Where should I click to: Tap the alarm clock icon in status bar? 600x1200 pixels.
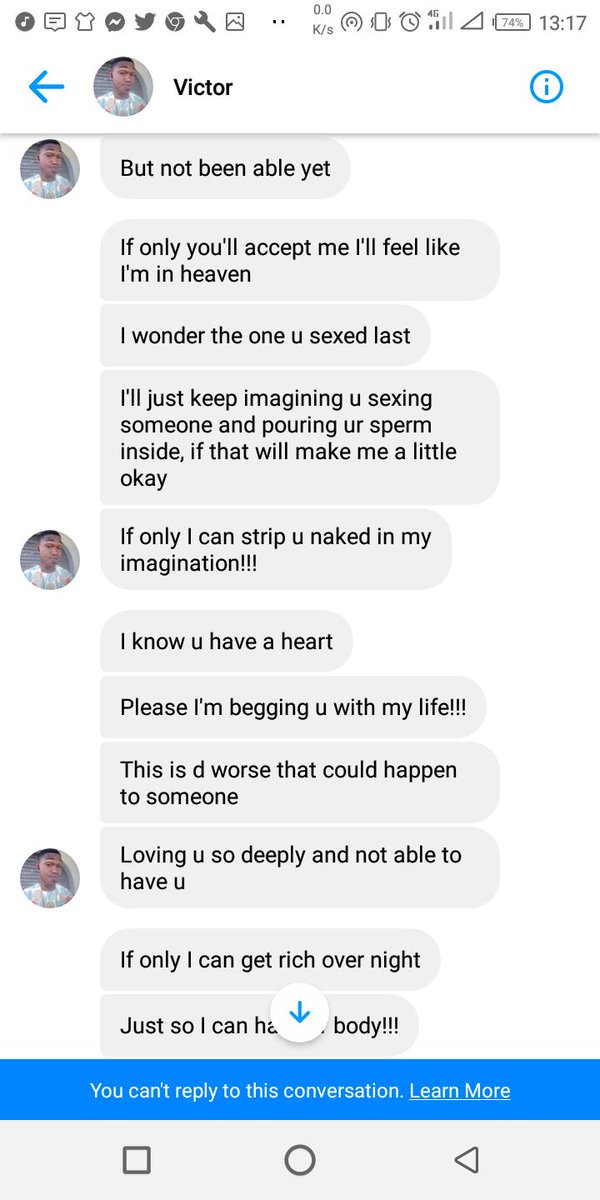[x=410, y=22]
